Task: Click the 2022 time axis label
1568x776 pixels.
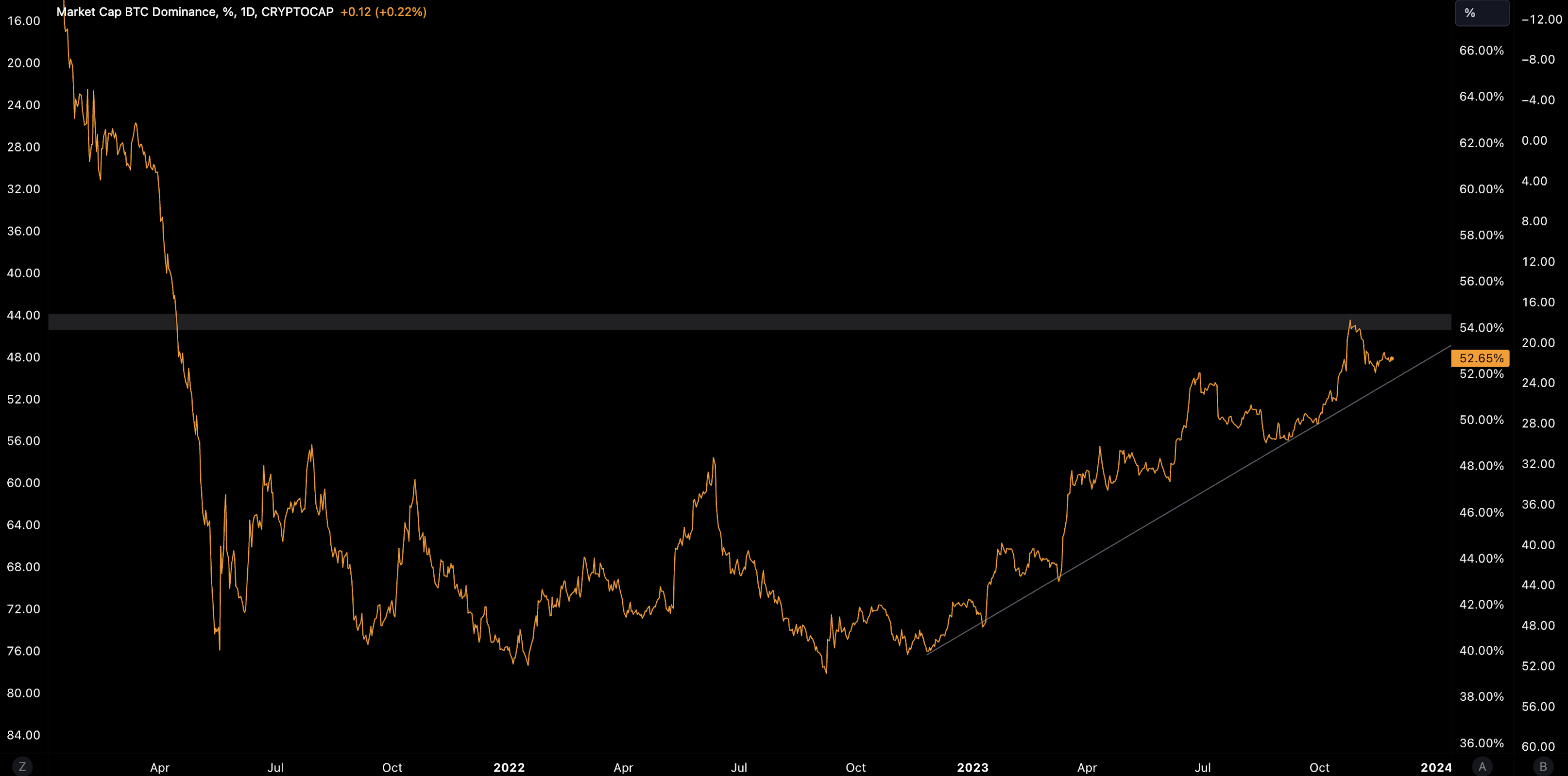Action: [x=509, y=767]
